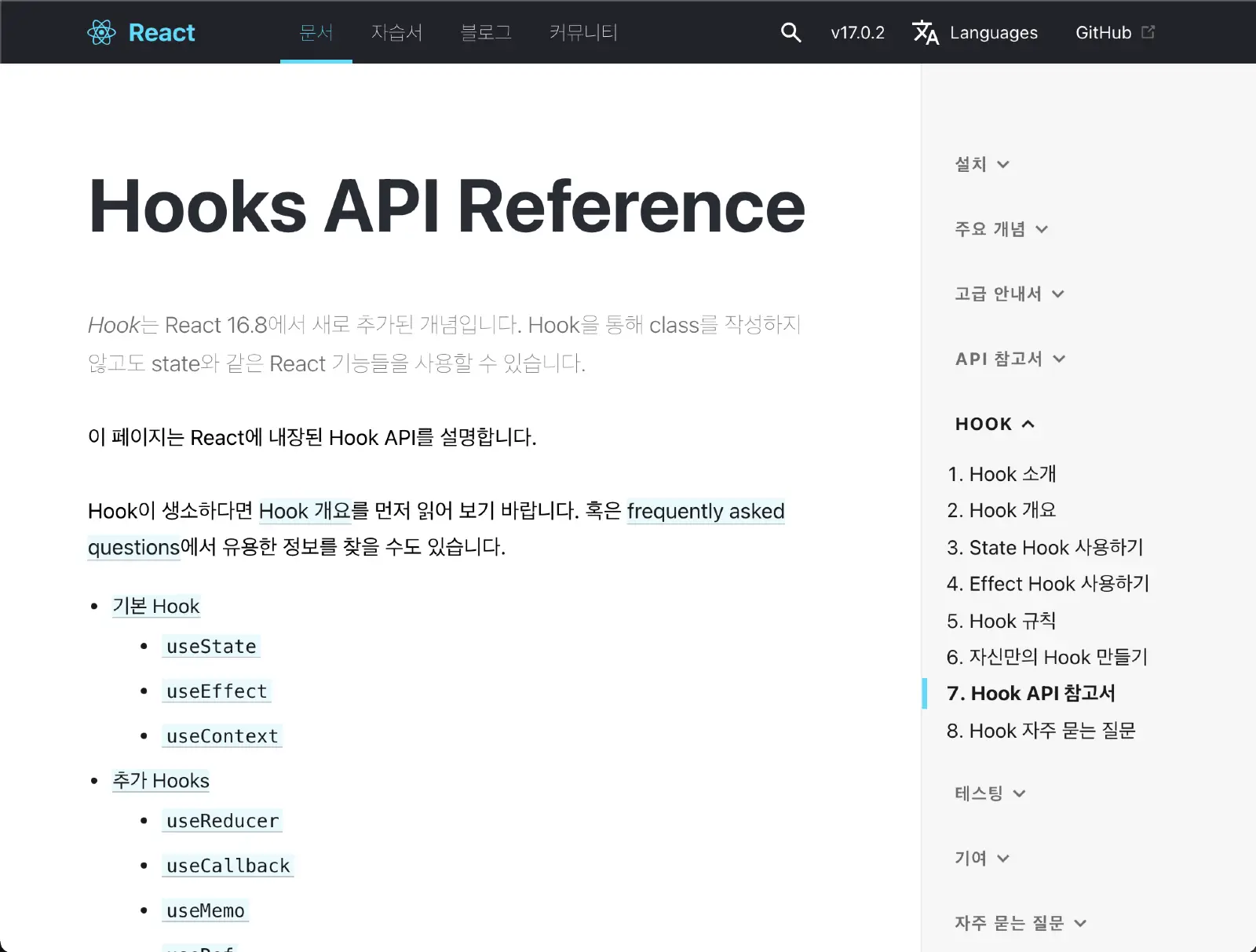Viewport: 1256px width, 952px height.
Task: Click the Languages translate icon
Action: [x=926, y=32]
